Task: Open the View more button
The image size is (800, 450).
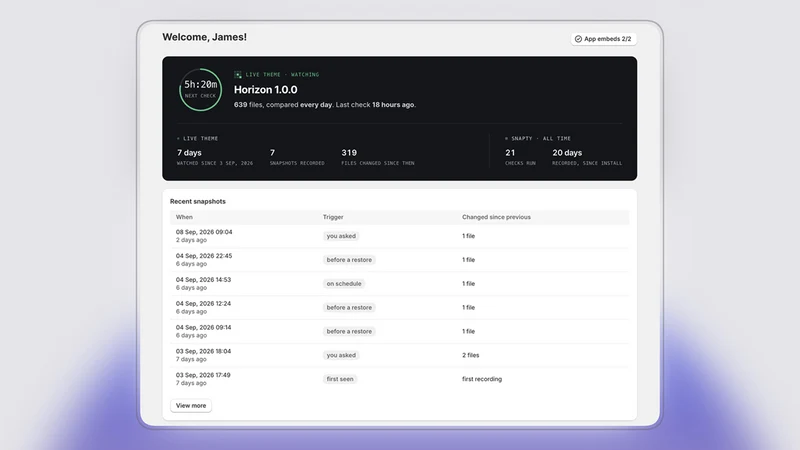Action: point(191,406)
